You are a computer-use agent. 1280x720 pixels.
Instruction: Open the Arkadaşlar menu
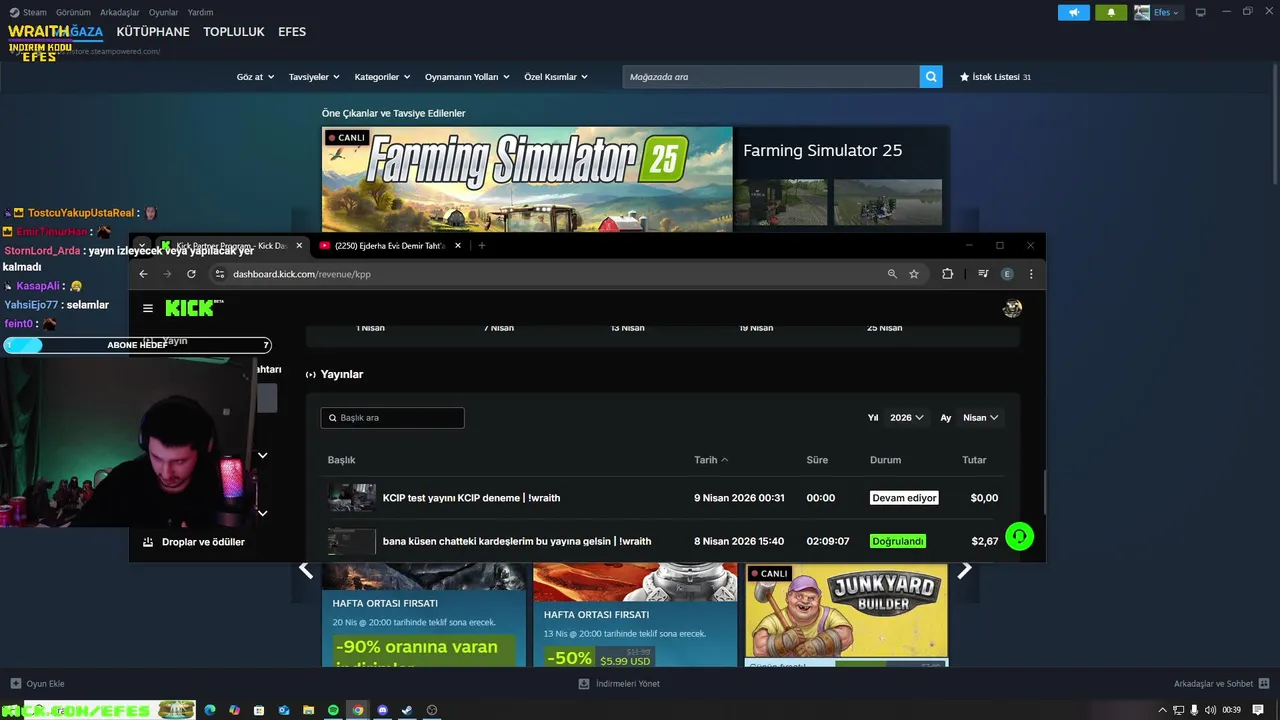(x=120, y=13)
